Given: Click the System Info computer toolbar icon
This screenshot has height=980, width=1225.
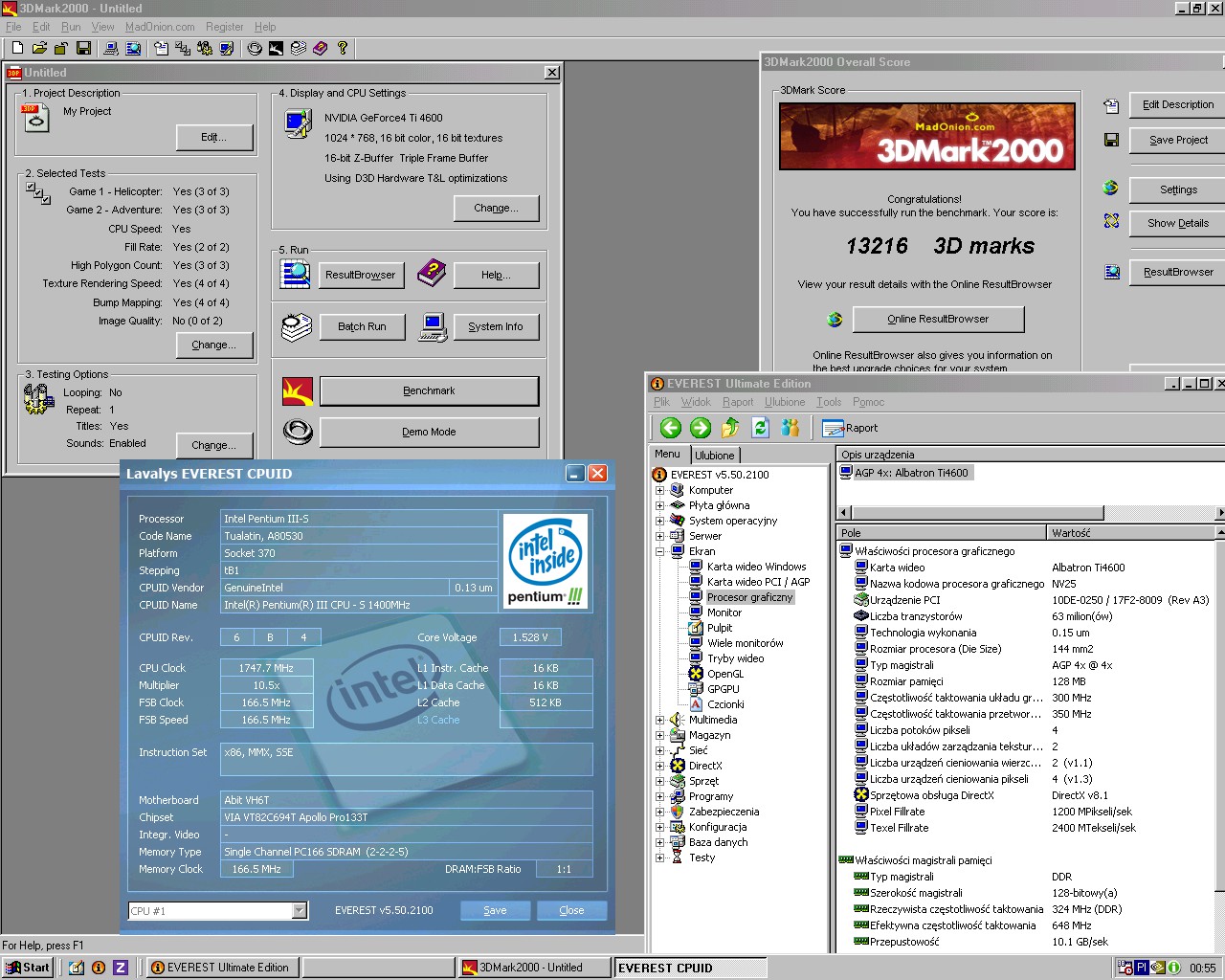Looking at the screenshot, I should click(111, 48).
